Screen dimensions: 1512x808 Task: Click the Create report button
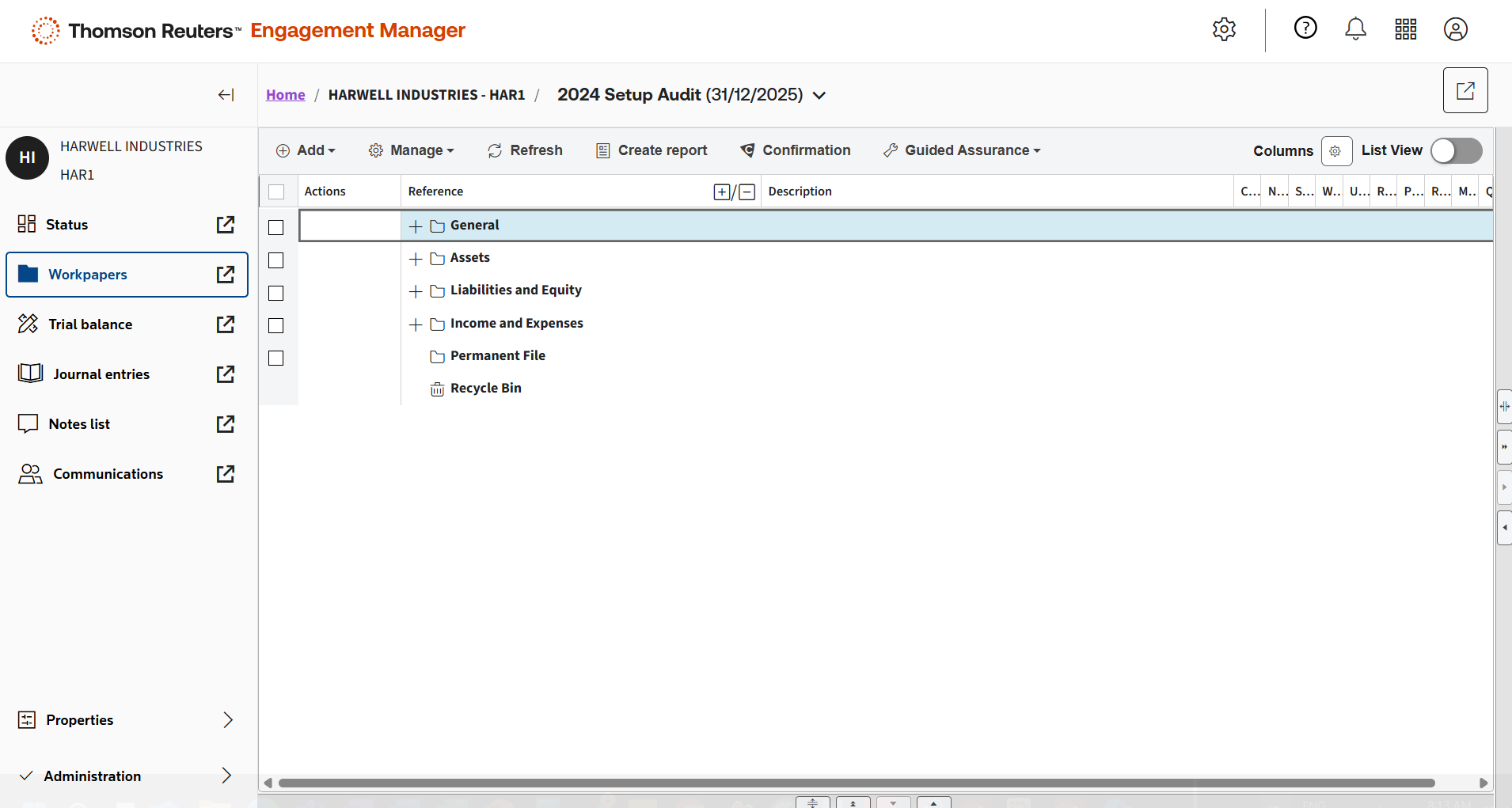coord(652,150)
